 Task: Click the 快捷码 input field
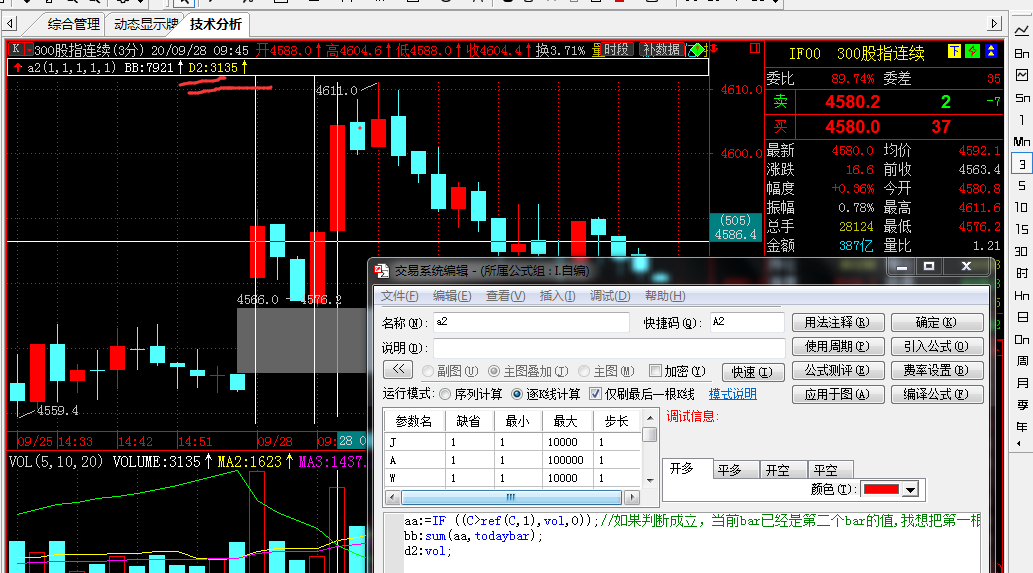coord(746,322)
